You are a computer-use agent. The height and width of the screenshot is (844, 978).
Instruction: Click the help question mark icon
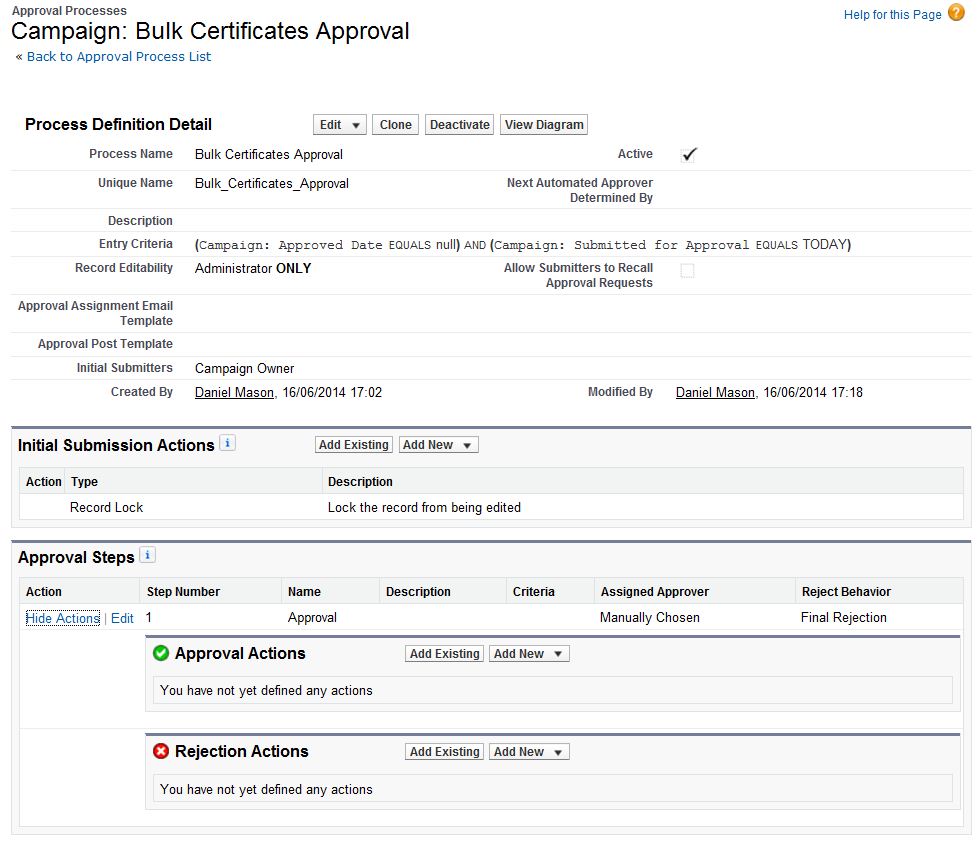coord(956,13)
